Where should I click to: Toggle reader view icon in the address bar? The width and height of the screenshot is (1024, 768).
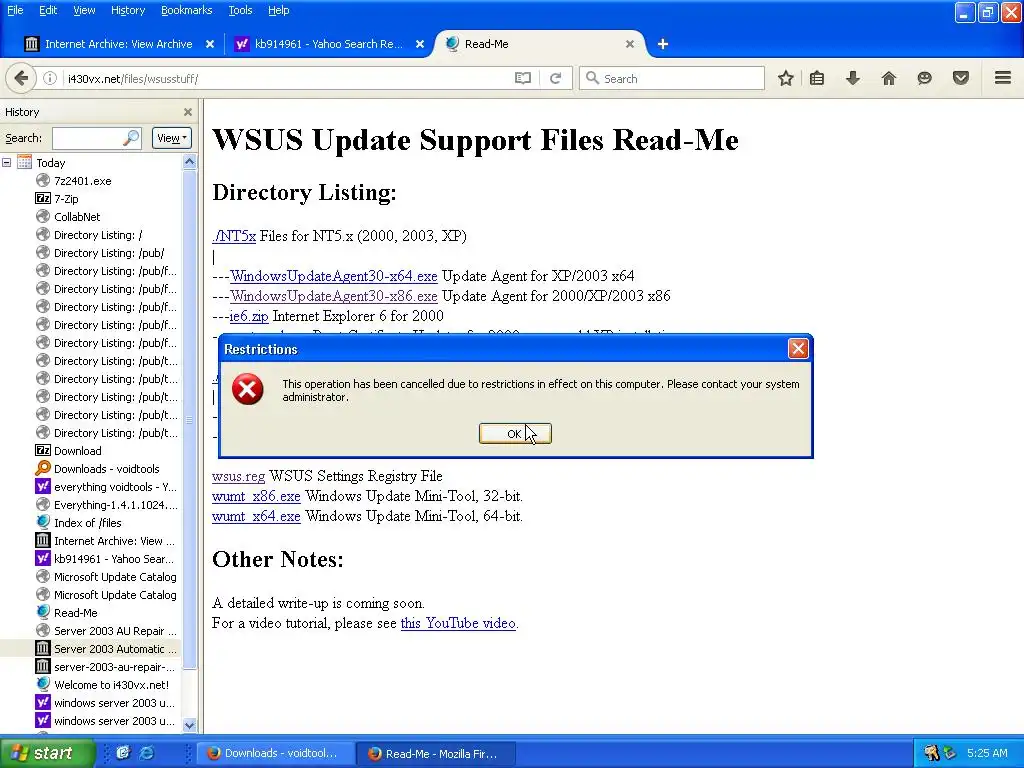pyautogui.click(x=522, y=78)
